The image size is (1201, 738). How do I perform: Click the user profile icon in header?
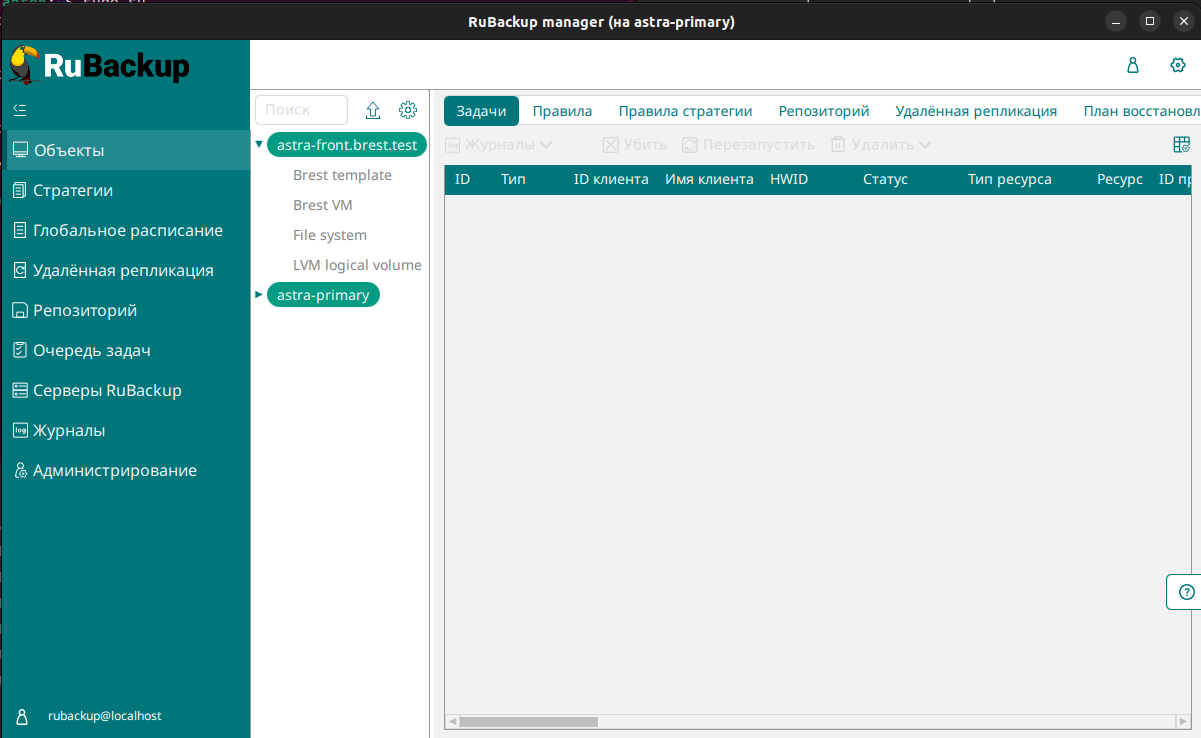1133,66
